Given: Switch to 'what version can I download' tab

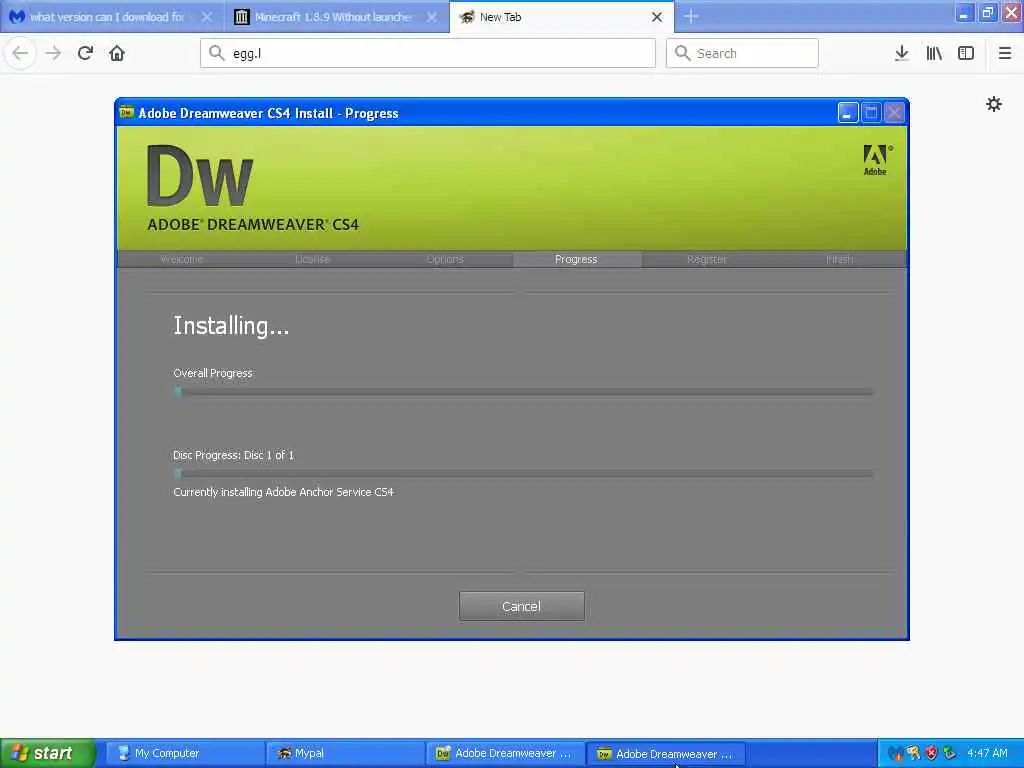Looking at the screenshot, I should pyautogui.click(x=112, y=17).
